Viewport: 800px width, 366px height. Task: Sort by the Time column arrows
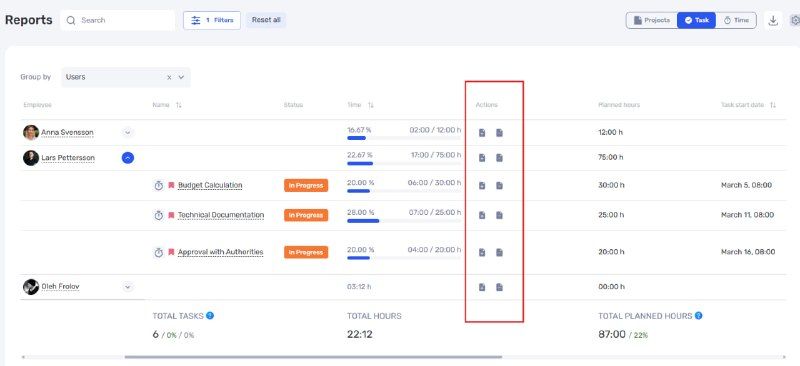tap(371, 105)
